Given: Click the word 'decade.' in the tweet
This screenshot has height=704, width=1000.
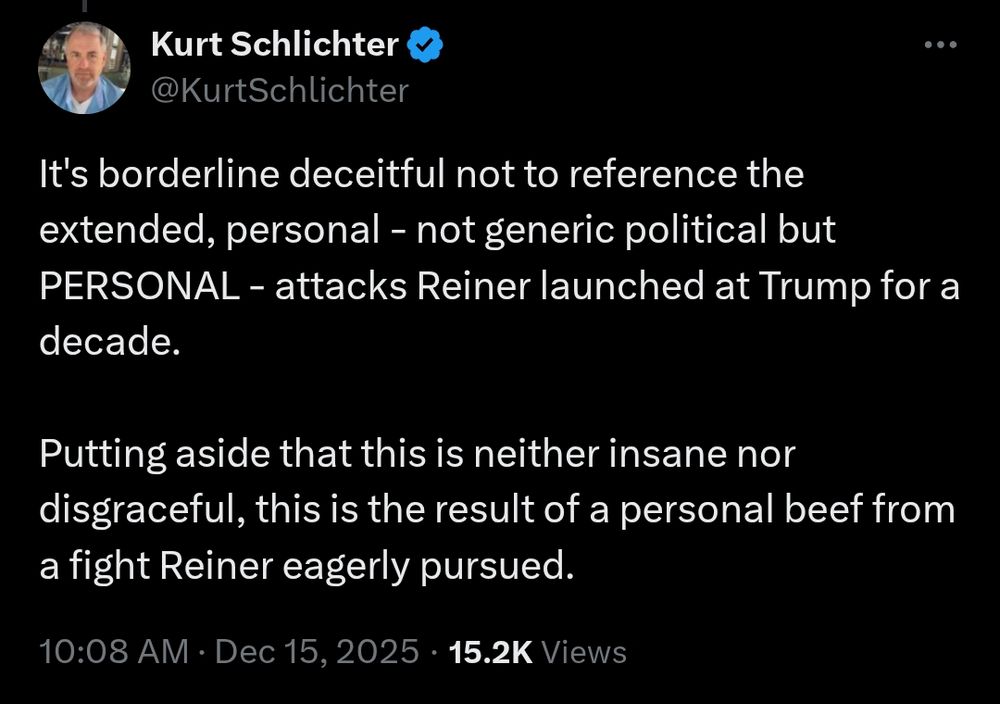Looking at the screenshot, I should (x=110, y=342).
